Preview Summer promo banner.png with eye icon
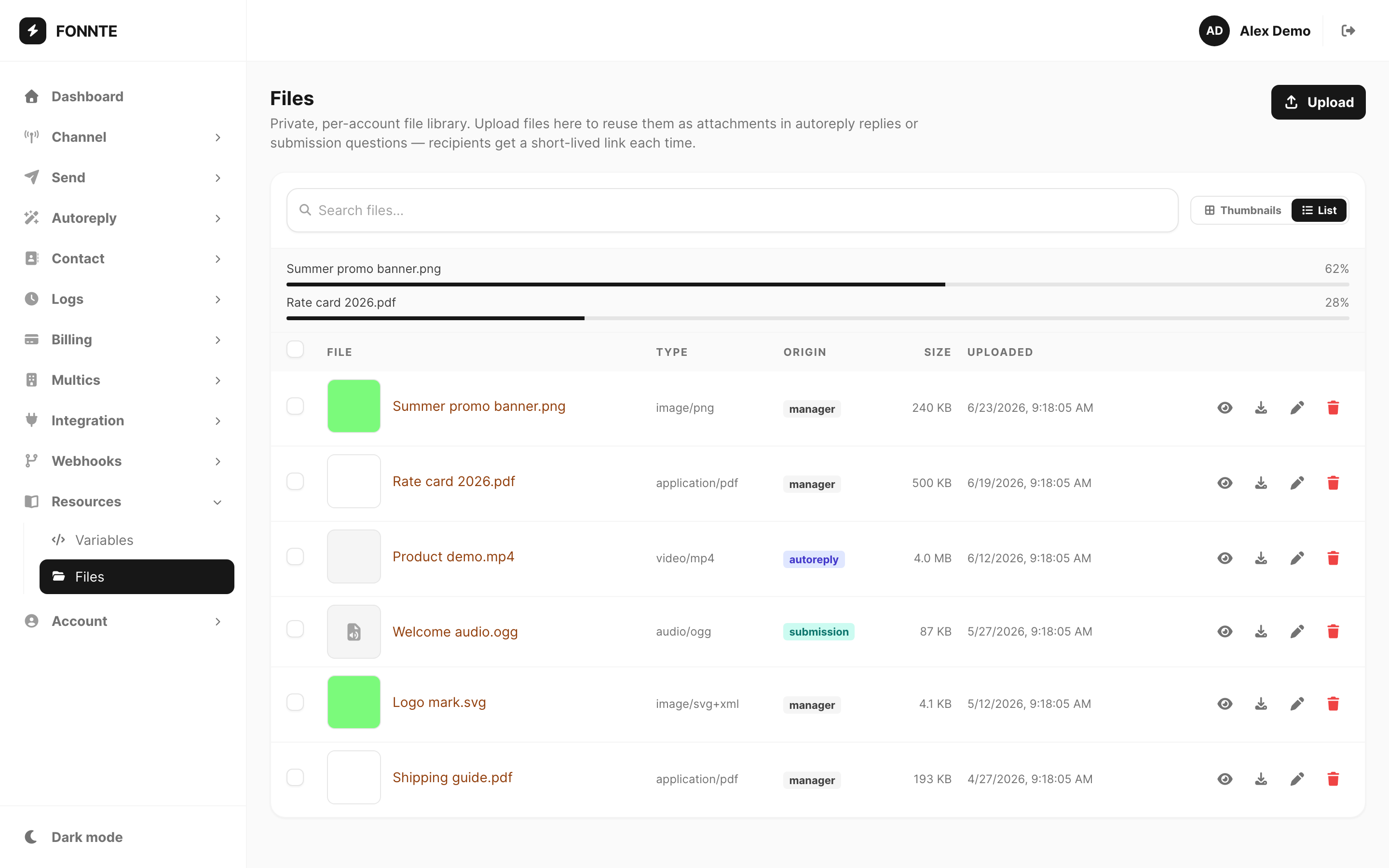Screen dimensions: 1389x868 click(1224, 407)
